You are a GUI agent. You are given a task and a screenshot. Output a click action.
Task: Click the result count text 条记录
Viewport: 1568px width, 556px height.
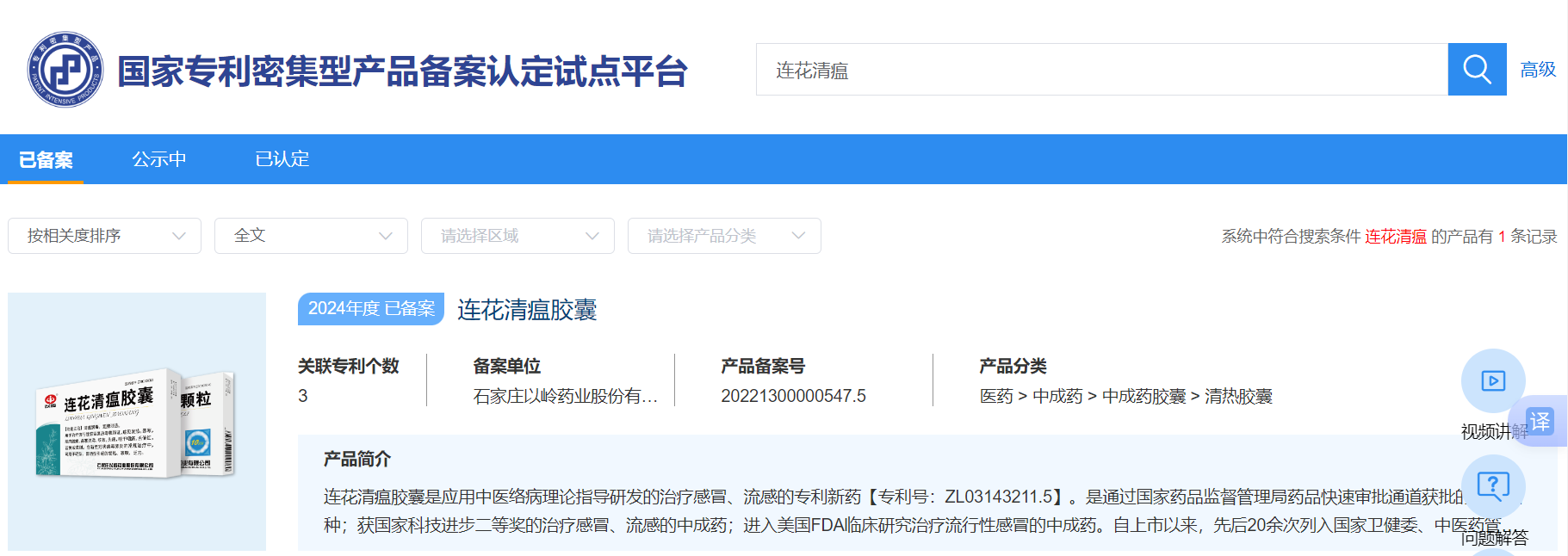[1534, 237]
